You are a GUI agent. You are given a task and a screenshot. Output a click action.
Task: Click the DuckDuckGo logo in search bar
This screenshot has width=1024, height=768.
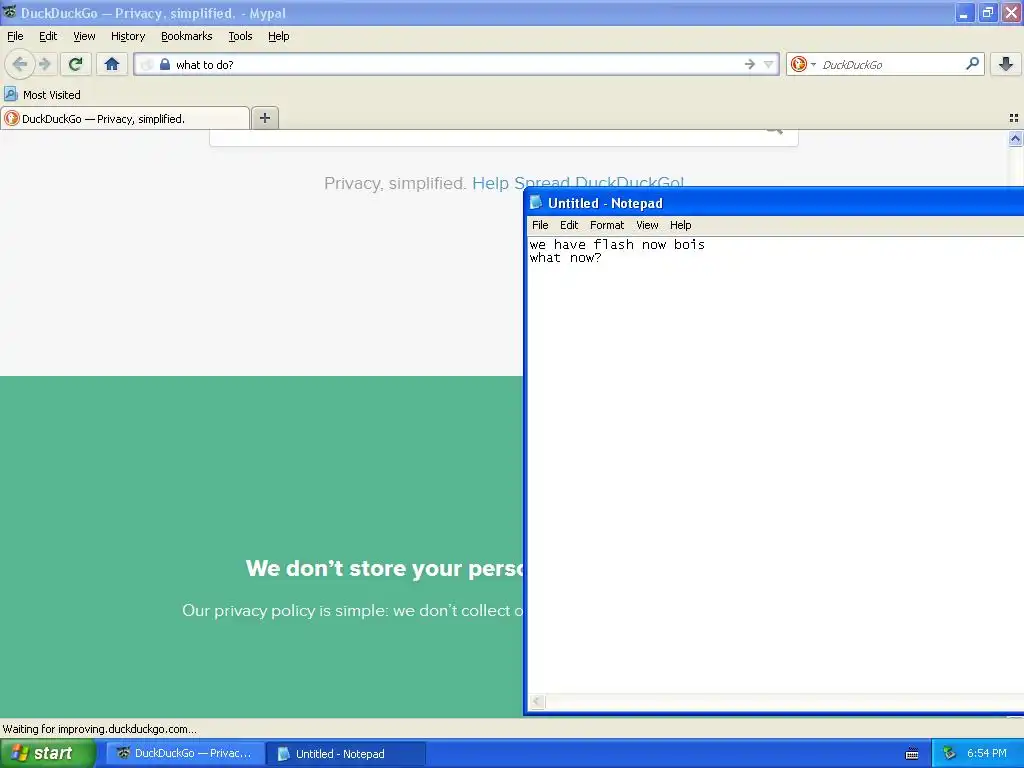798,64
